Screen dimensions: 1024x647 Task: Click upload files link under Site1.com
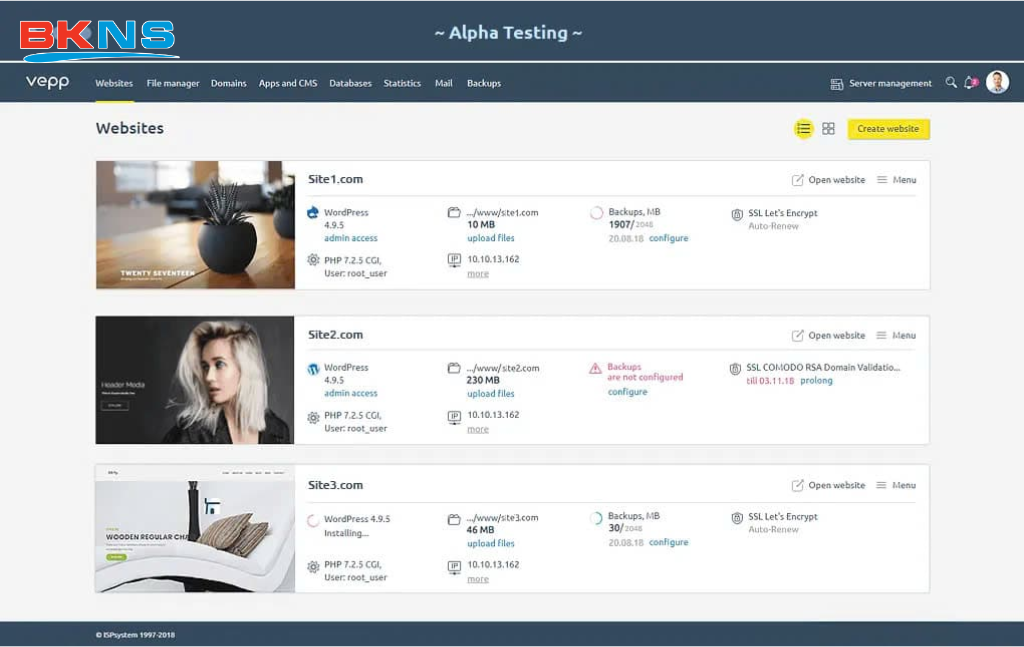click(x=491, y=238)
